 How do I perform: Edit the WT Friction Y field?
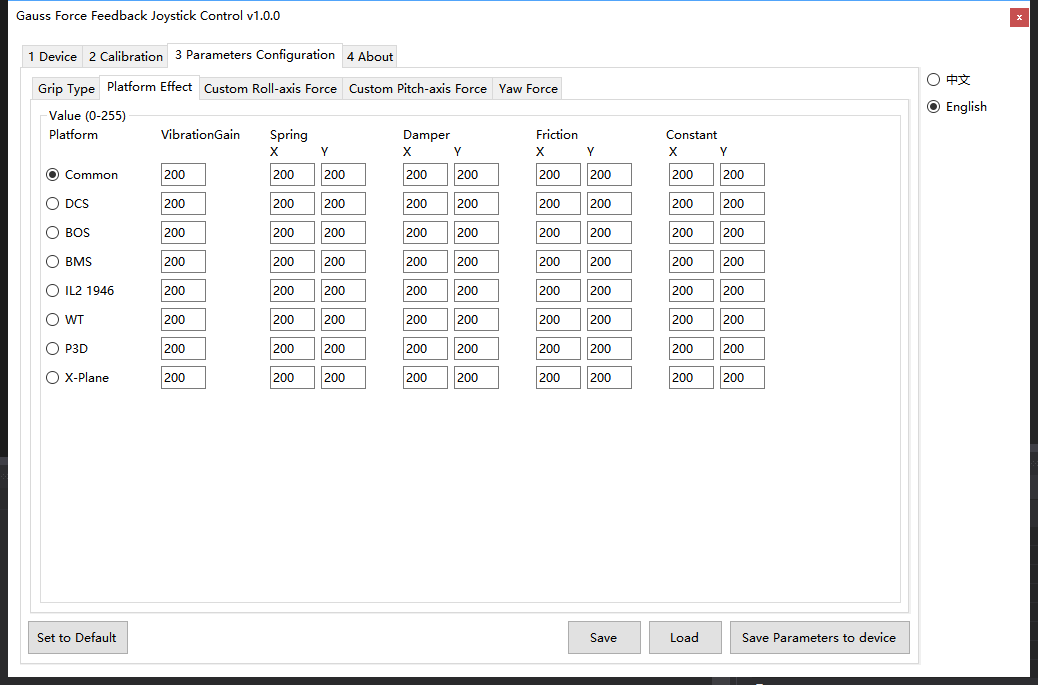pyautogui.click(x=609, y=320)
